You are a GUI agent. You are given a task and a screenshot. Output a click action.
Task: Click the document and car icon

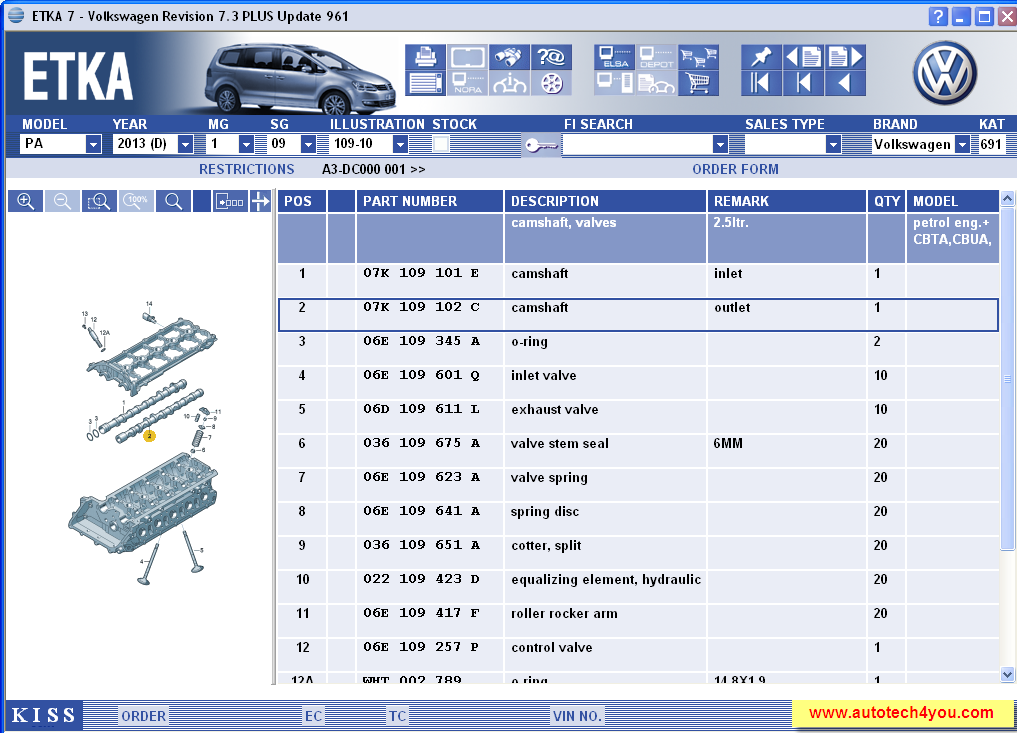tap(656, 84)
